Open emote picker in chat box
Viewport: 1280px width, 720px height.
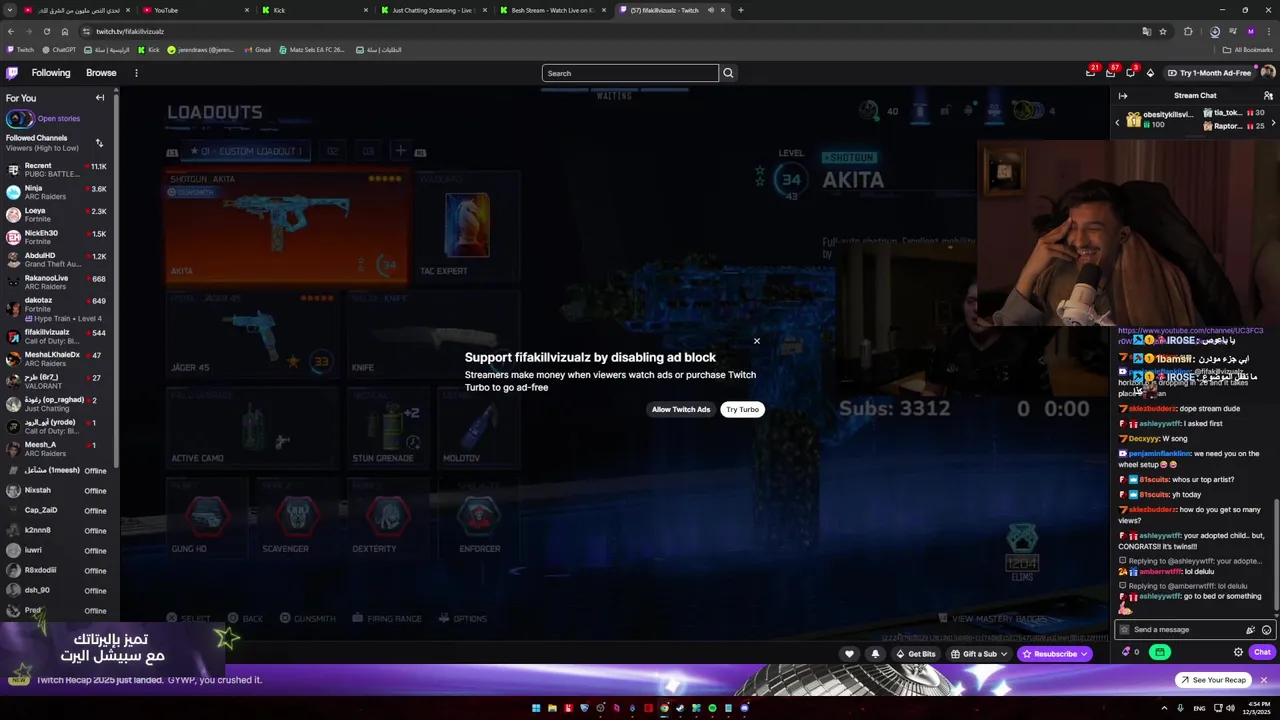tap(1266, 630)
